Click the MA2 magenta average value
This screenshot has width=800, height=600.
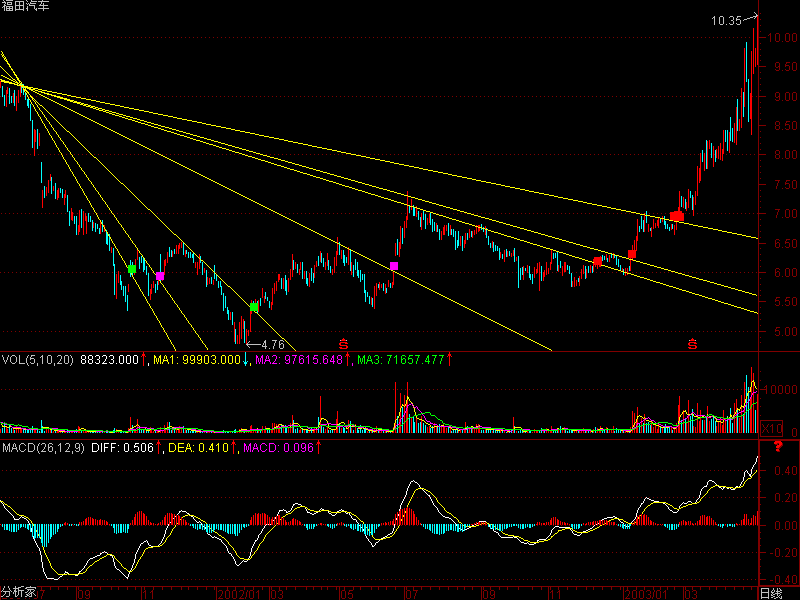[x=300, y=359]
